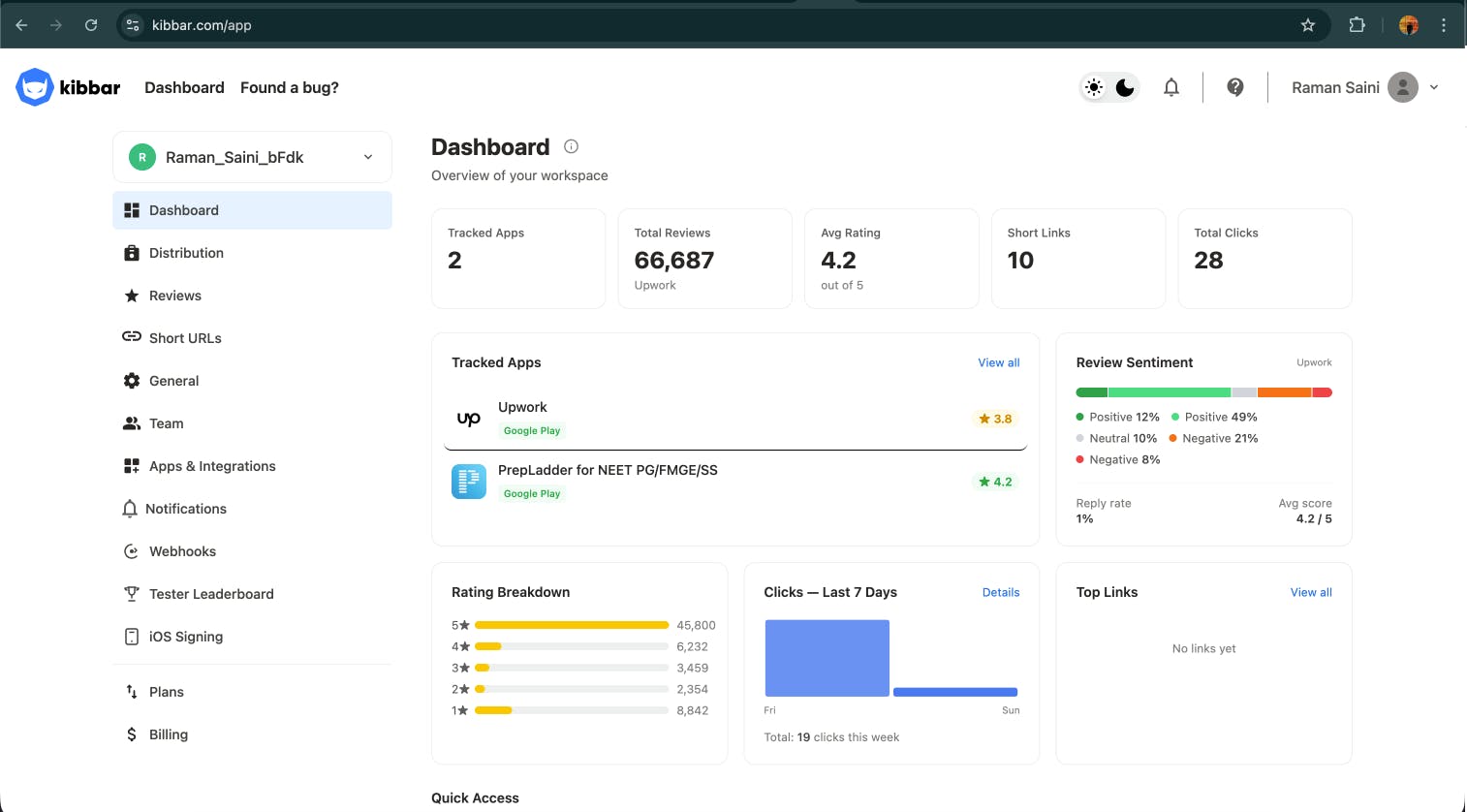Image resolution: width=1467 pixels, height=812 pixels.
Task: Click the General gear icon
Action: [x=132, y=381]
